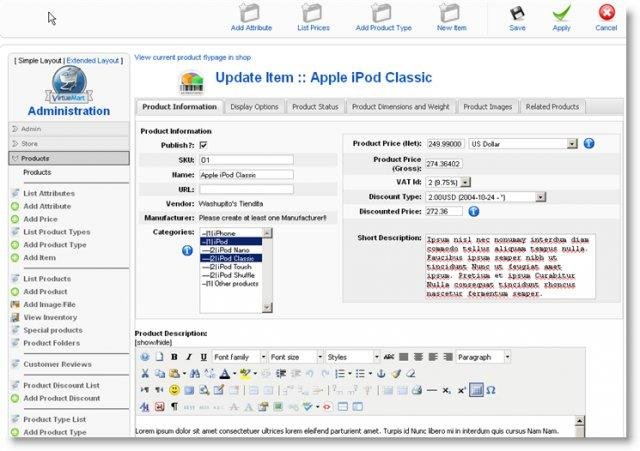Open Special products in sidebar

pos(53,330)
